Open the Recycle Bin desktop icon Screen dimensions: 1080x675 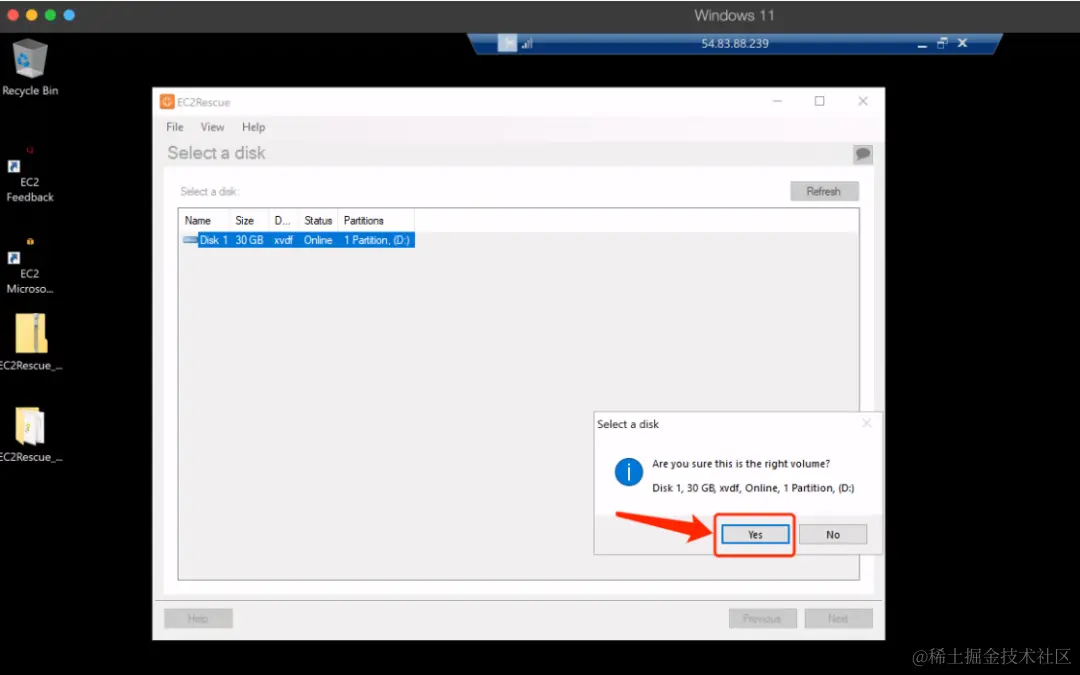coord(30,68)
